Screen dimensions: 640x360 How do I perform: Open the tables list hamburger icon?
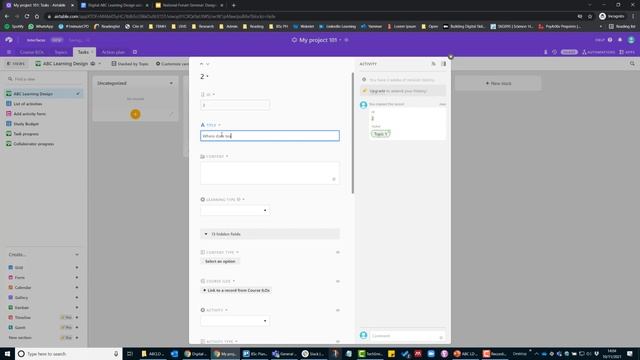click(9, 52)
